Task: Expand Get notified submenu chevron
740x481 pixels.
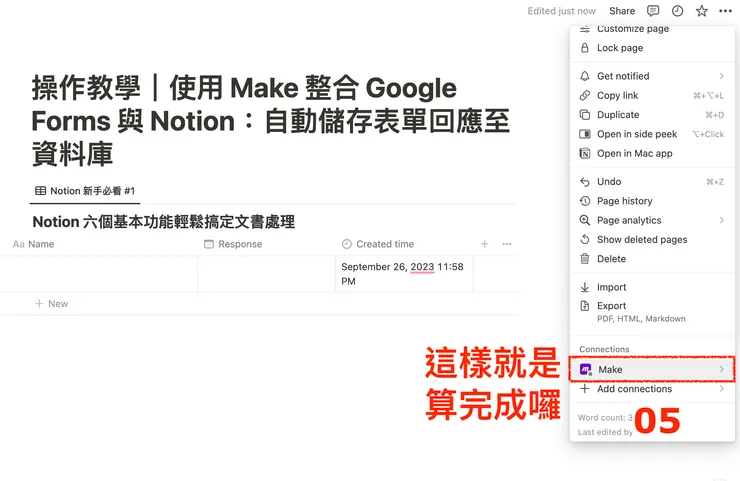Action: click(x=722, y=76)
